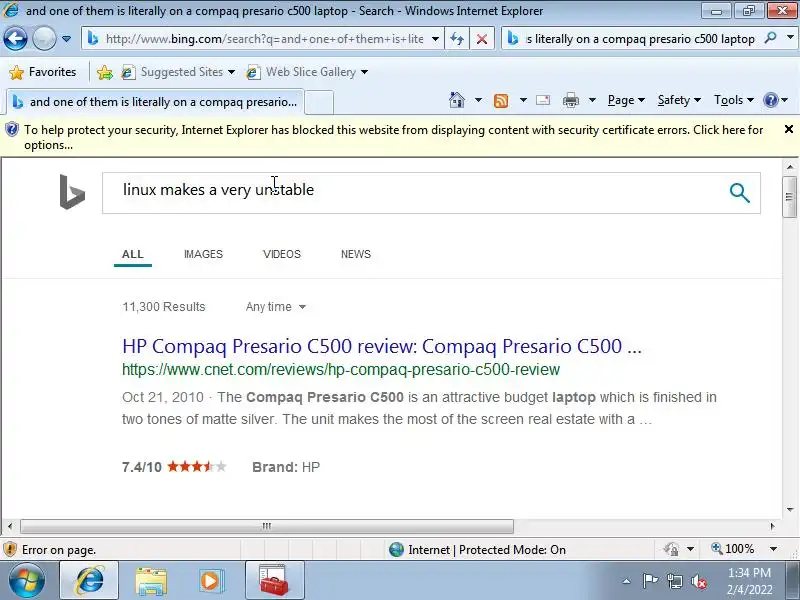The height and width of the screenshot is (600, 800).
Task: Open the Safety menu
Action: pyautogui.click(x=679, y=100)
